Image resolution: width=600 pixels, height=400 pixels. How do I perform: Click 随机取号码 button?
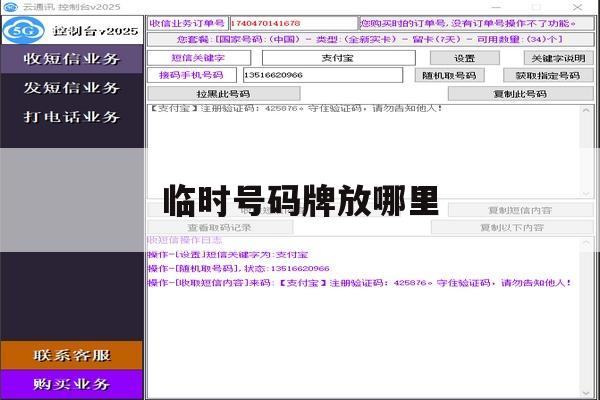click(x=449, y=75)
